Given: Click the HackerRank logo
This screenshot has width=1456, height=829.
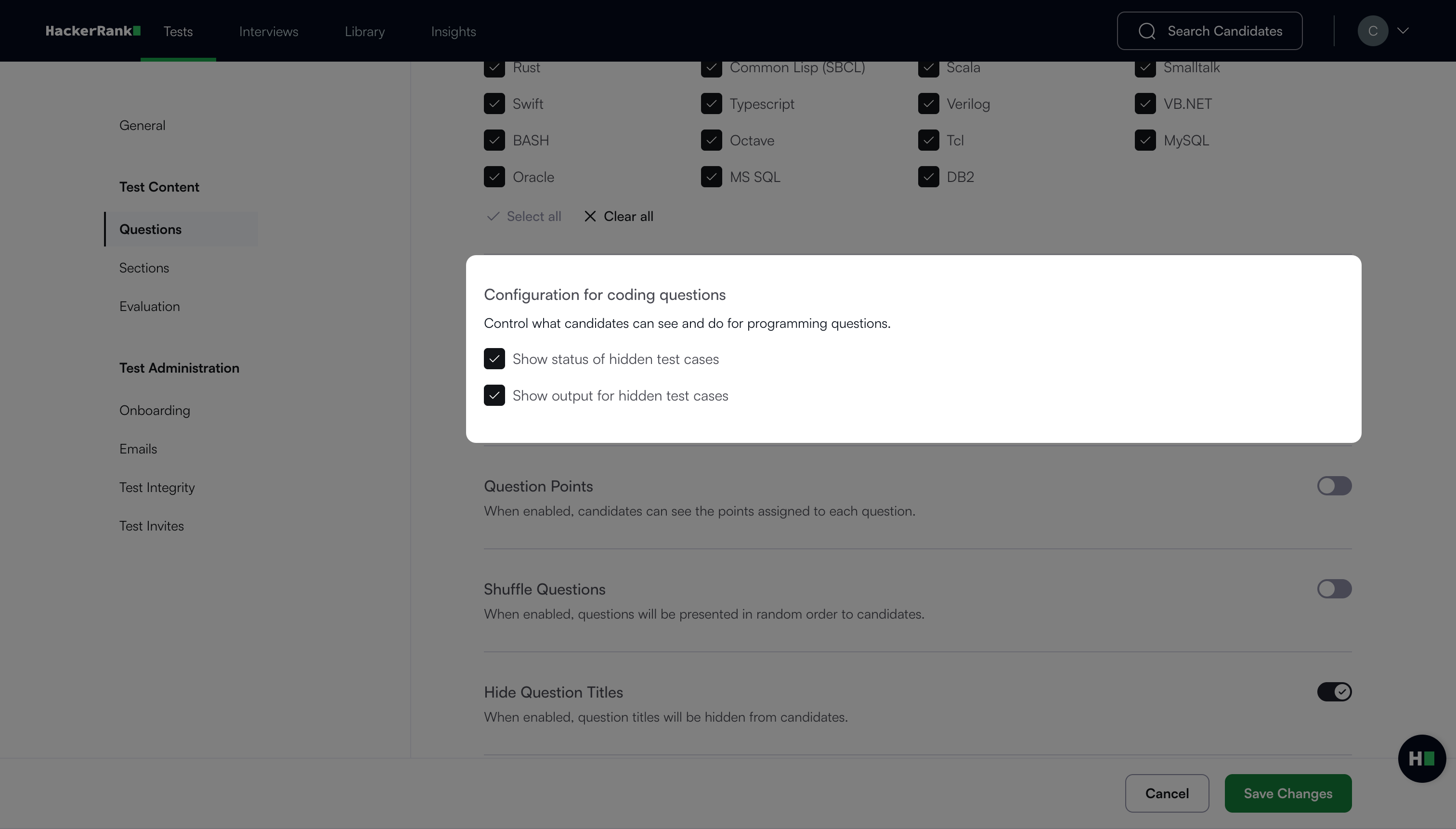Looking at the screenshot, I should 93,31.
